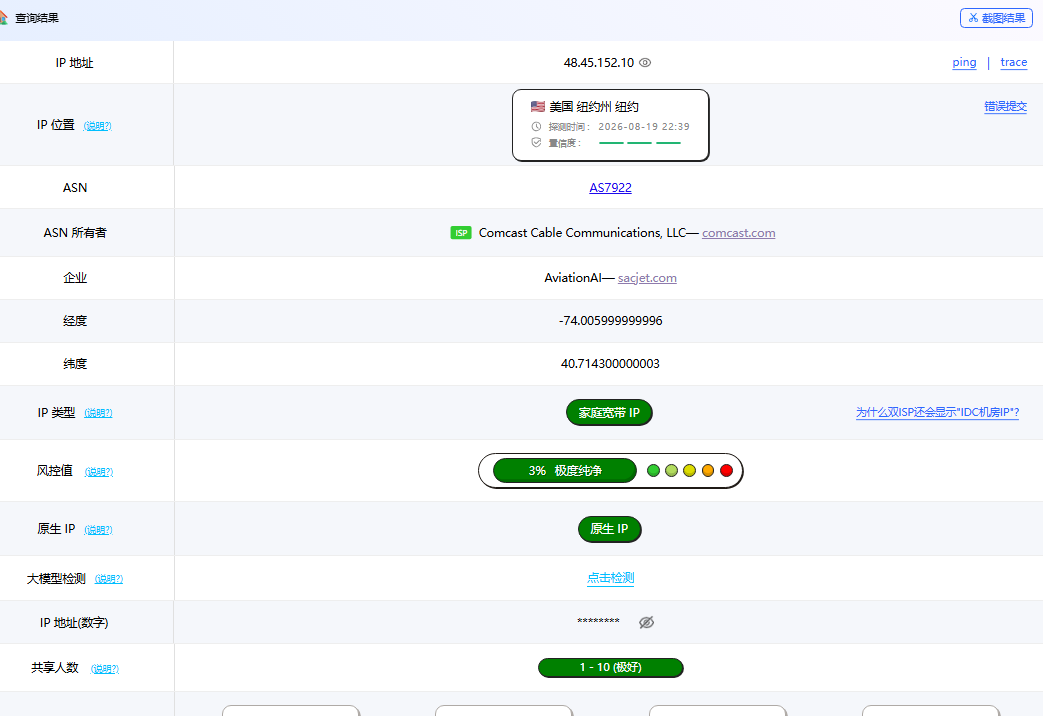Click the US flag icon in location box

pyautogui.click(x=537, y=106)
